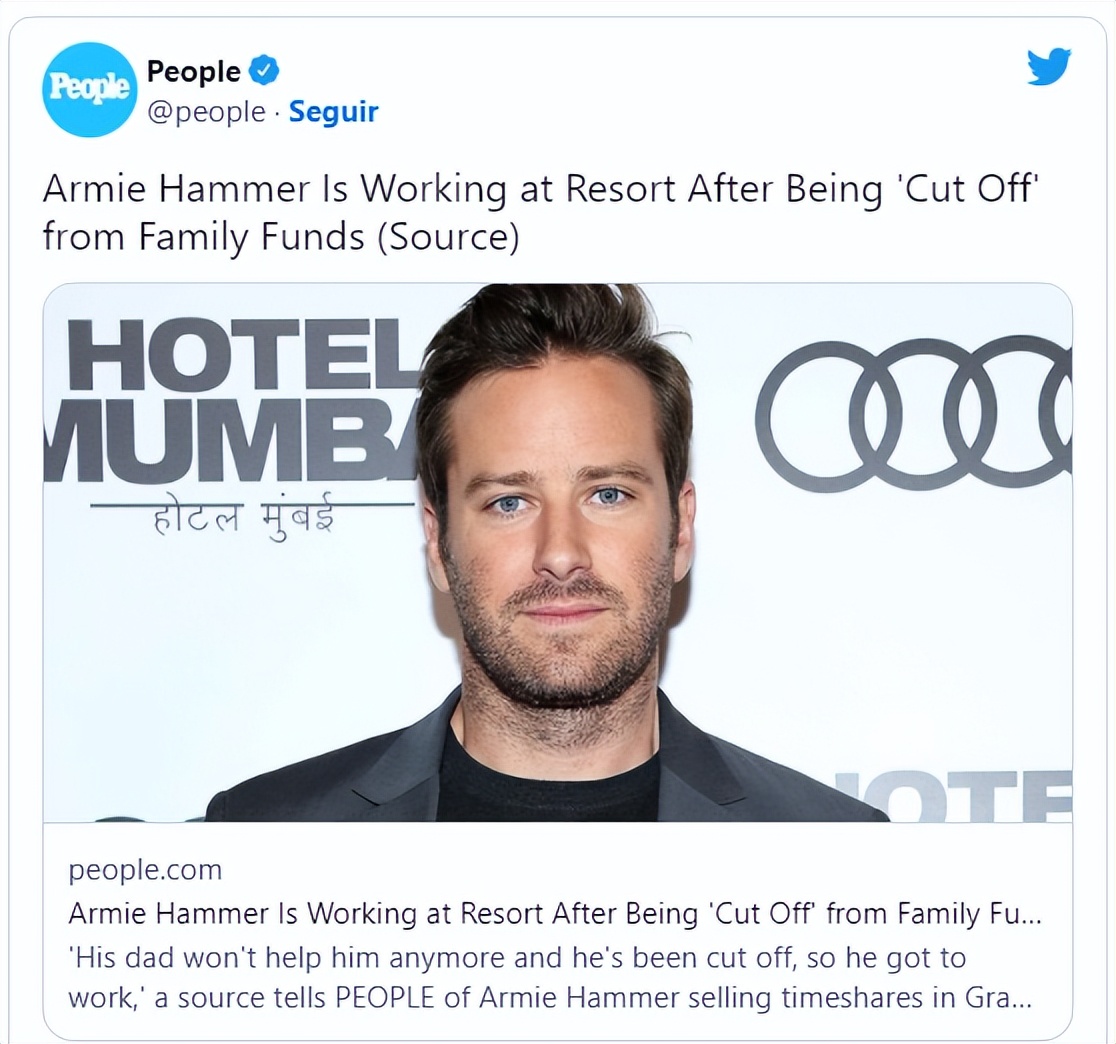
Task: Click the '(Source)' text in tweet
Action: pyautogui.click(x=448, y=237)
